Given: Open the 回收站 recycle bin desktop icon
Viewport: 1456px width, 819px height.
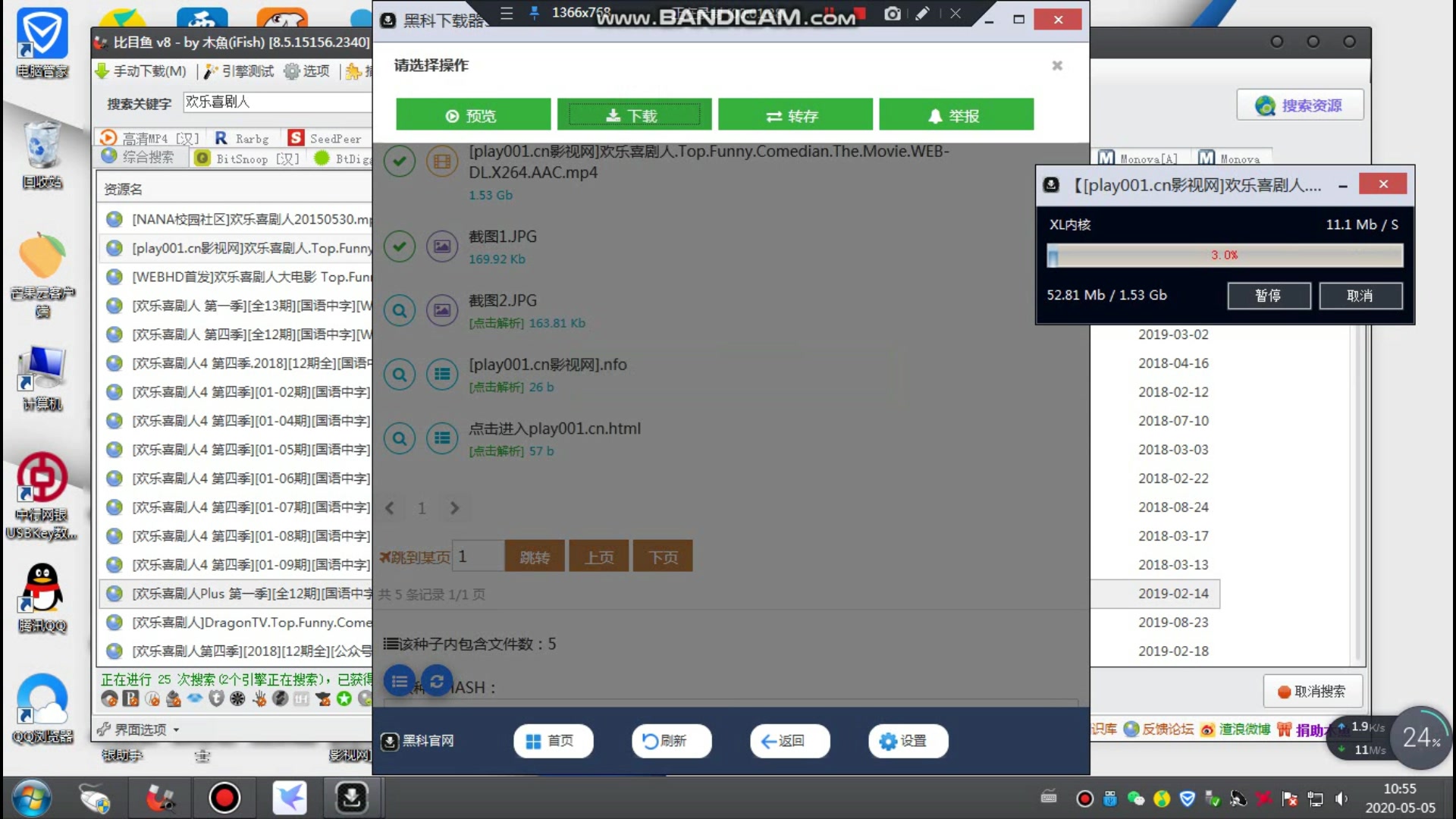Looking at the screenshot, I should [x=42, y=155].
